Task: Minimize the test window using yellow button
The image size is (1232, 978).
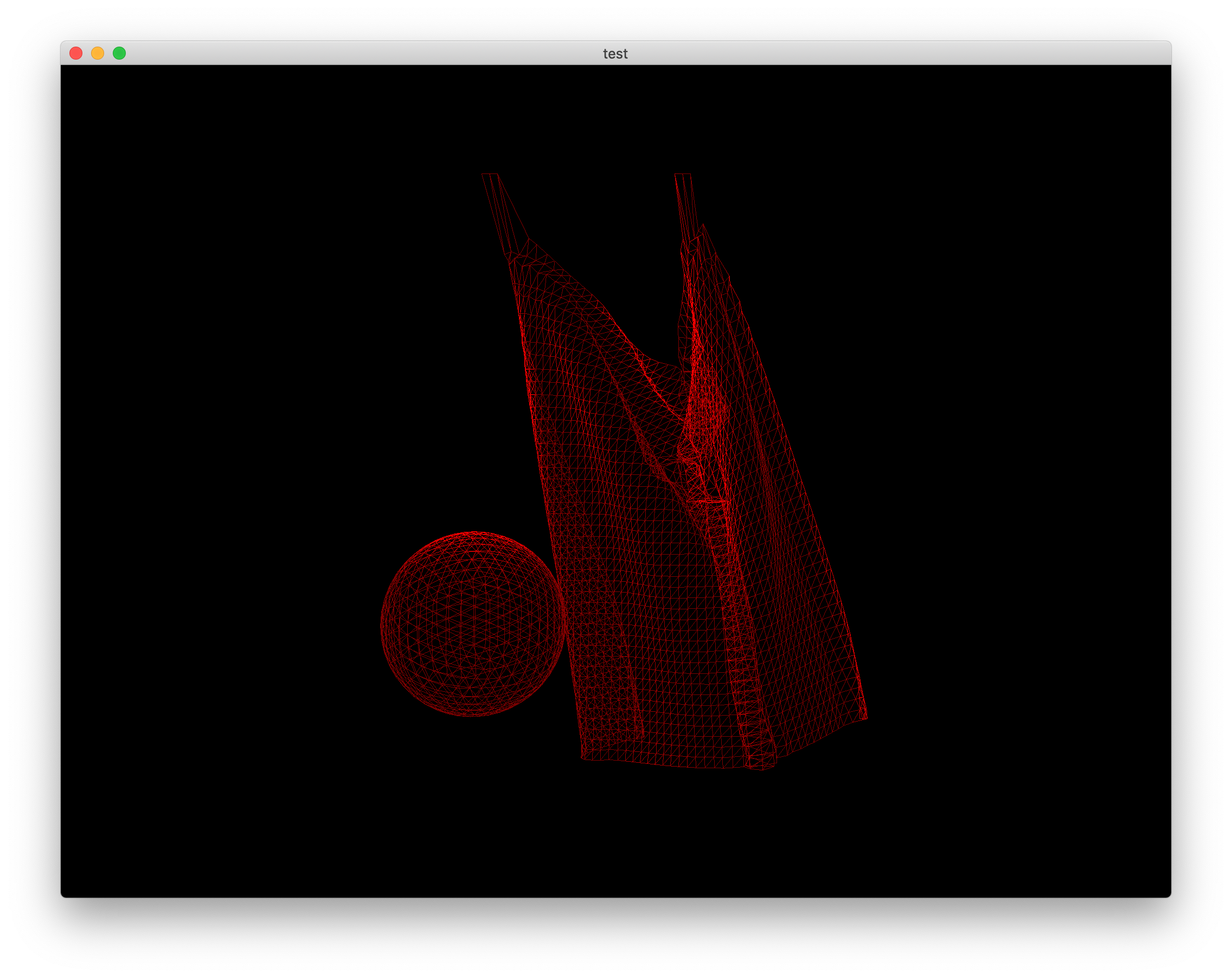Action: (x=98, y=53)
